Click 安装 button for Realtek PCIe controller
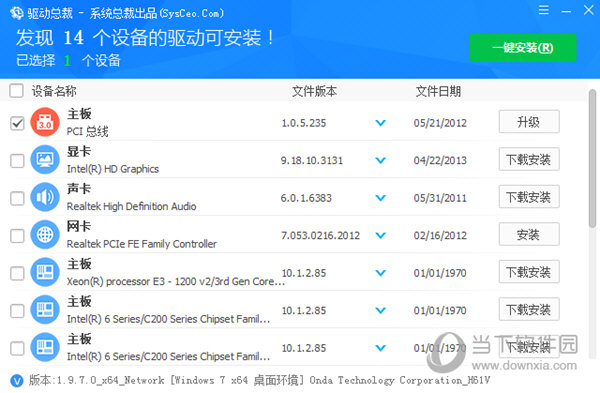600x393 pixels. click(x=529, y=234)
